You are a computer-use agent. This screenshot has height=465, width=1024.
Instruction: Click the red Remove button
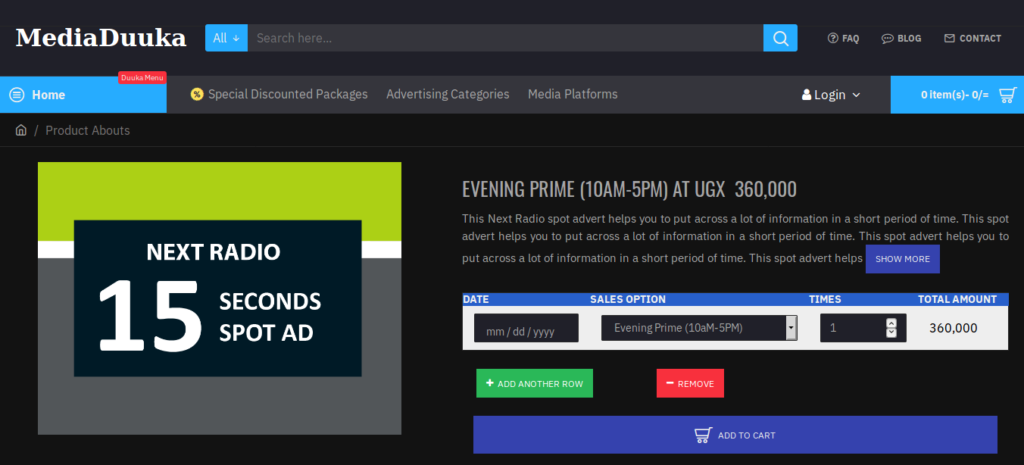pyautogui.click(x=690, y=383)
